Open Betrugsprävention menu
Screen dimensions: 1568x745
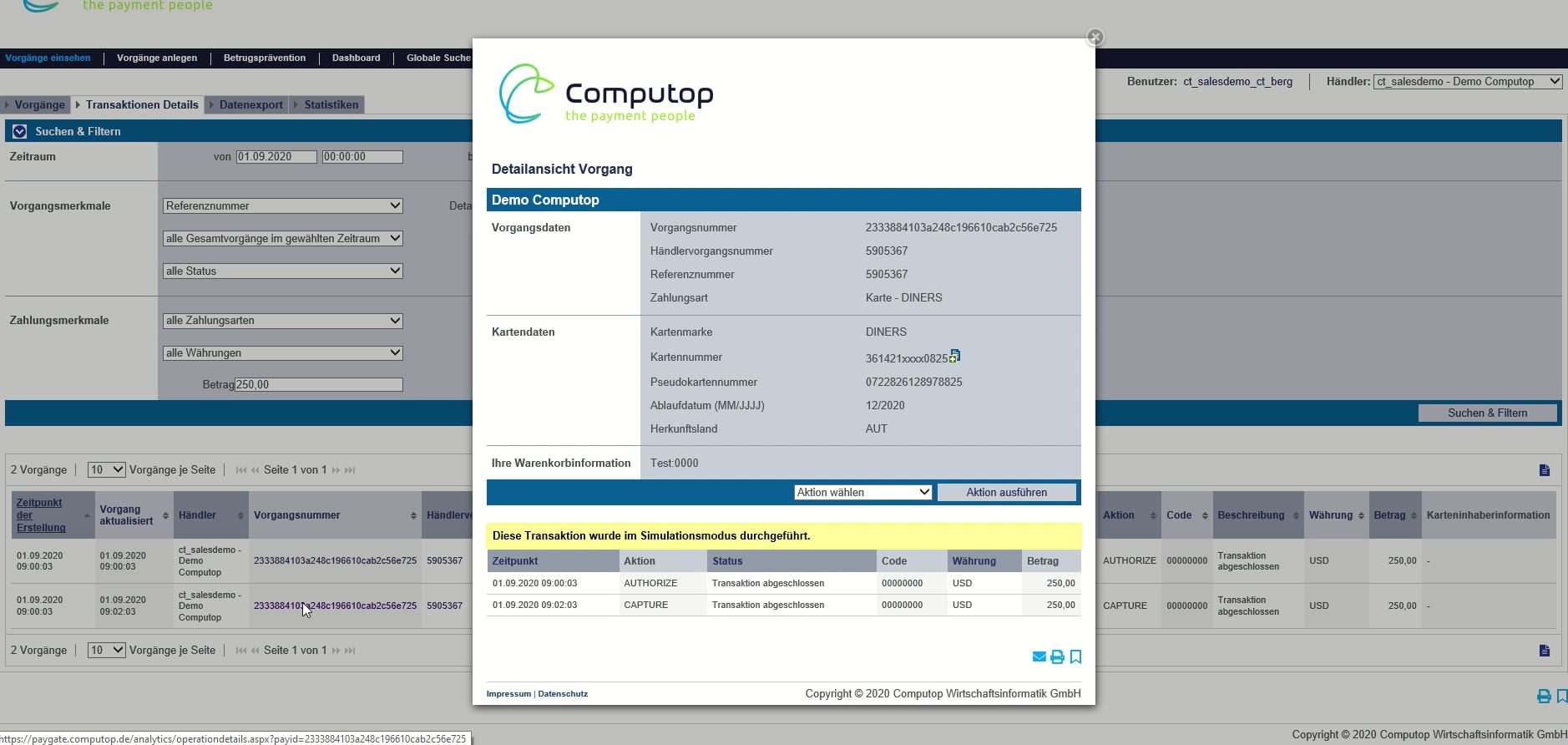click(x=265, y=58)
